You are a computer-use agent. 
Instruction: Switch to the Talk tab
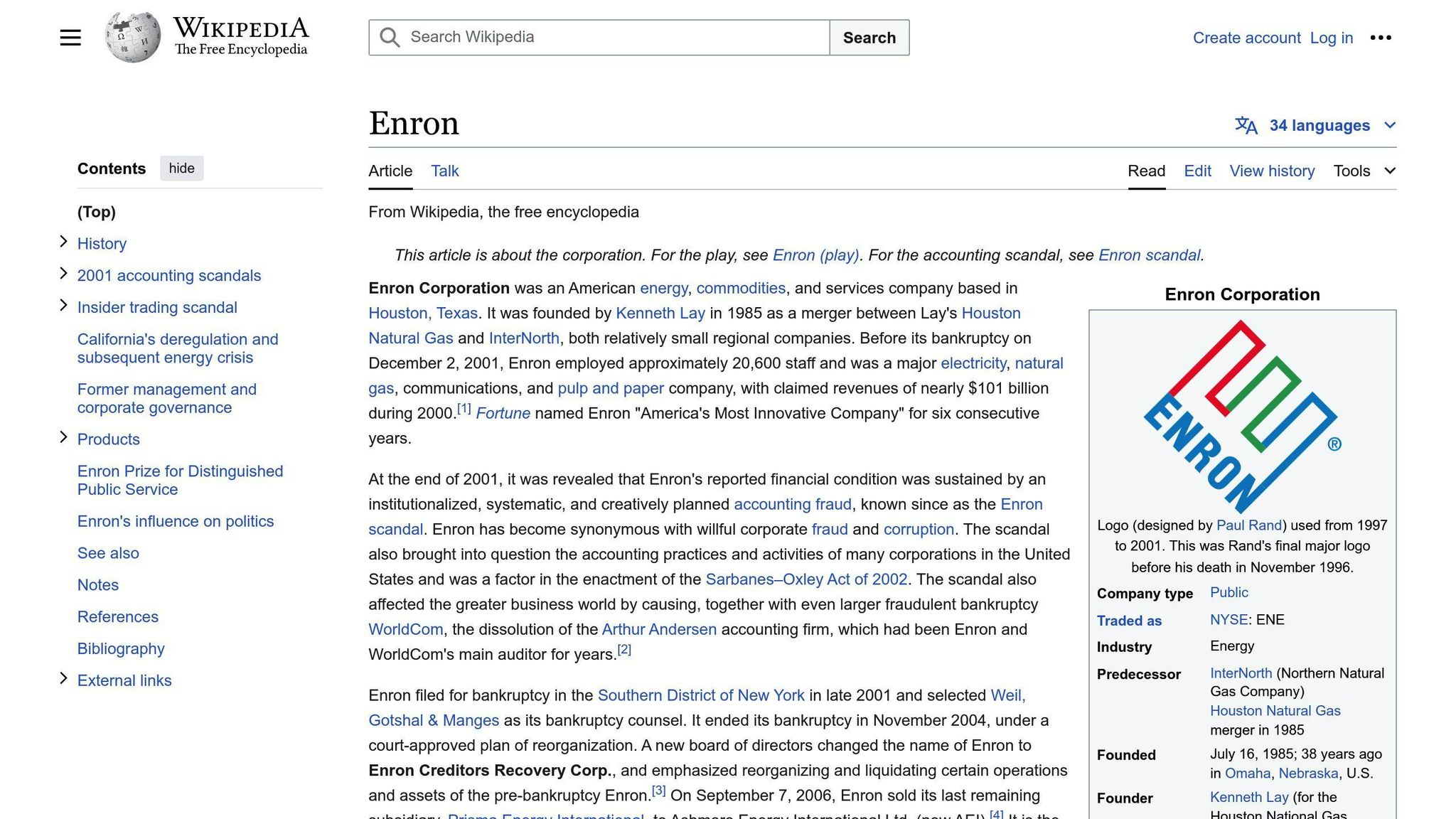pos(445,171)
